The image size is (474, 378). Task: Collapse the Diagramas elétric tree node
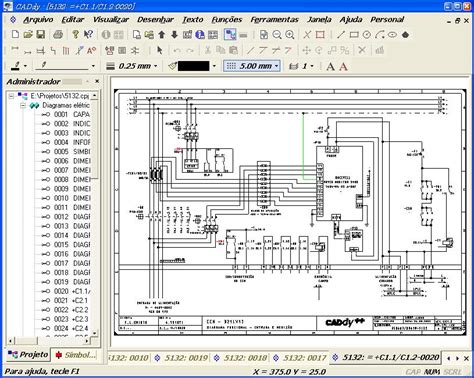coord(23,106)
